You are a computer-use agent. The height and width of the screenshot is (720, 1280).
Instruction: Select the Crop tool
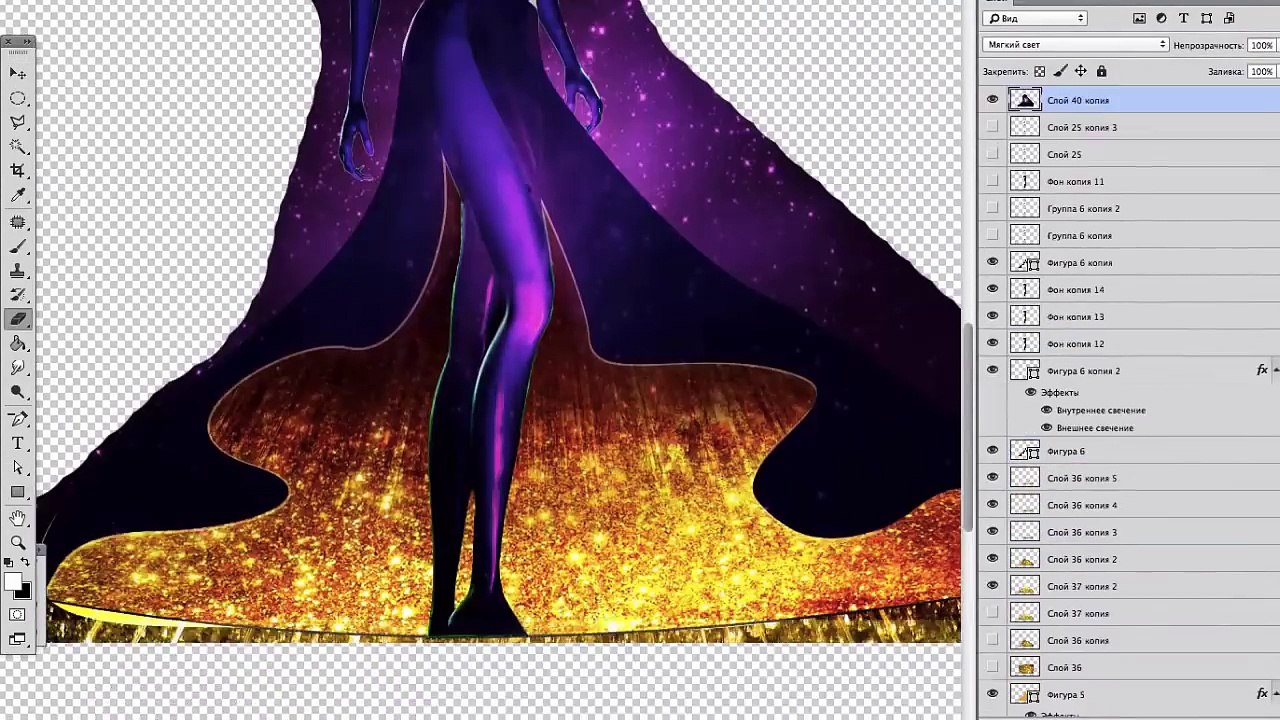18,171
